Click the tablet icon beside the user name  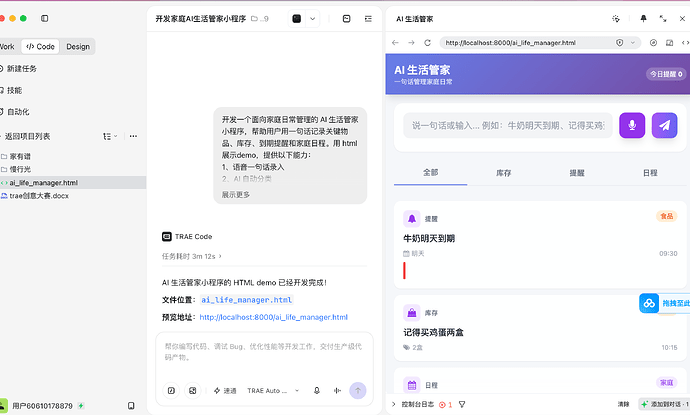(x=131, y=406)
